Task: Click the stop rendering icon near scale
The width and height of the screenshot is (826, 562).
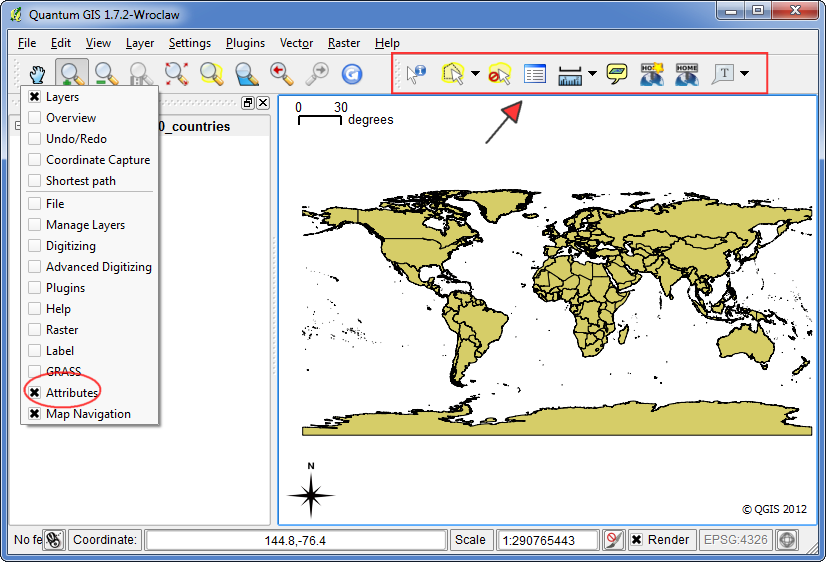Action: coord(613,540)
